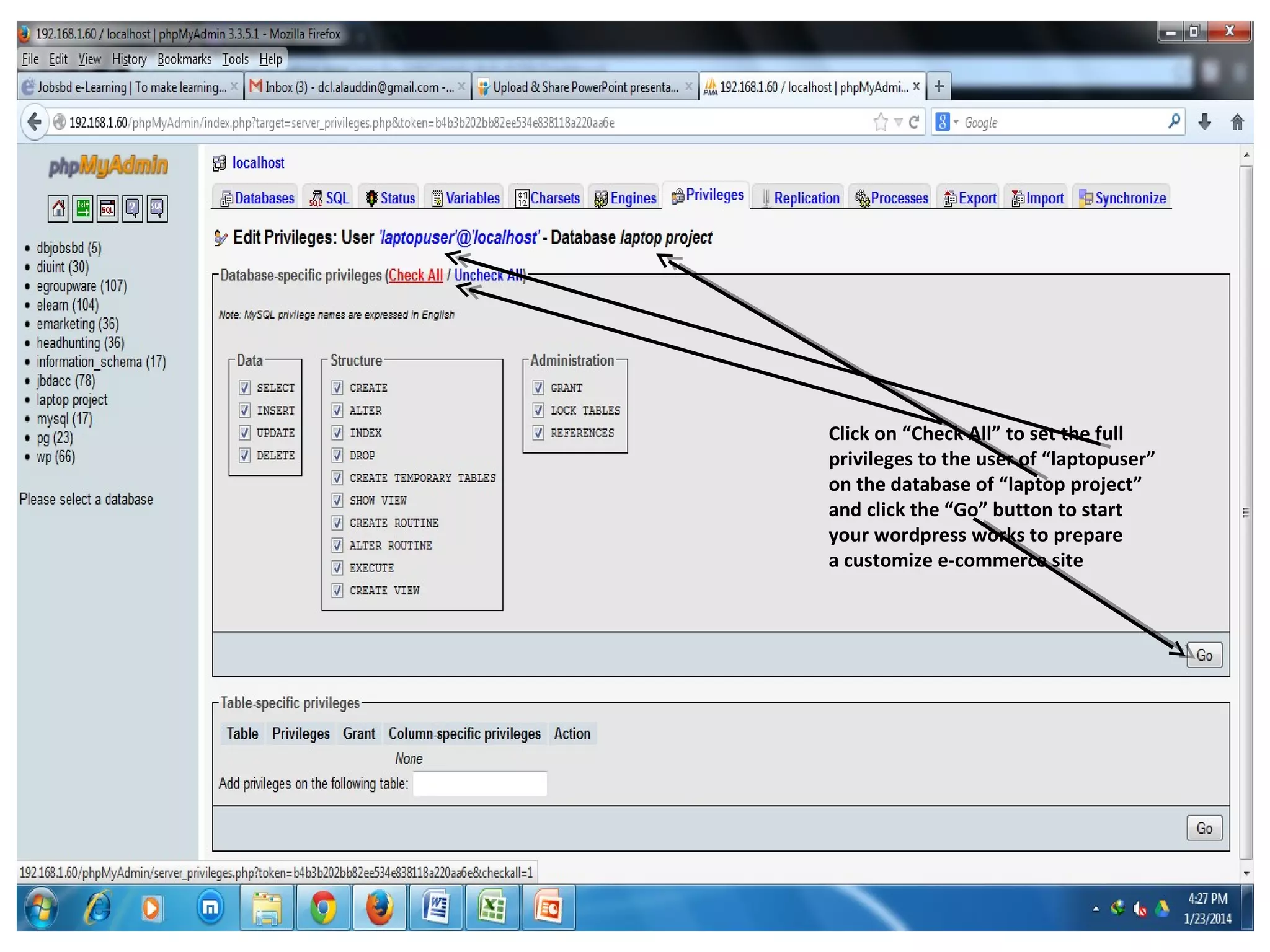Bookmark this page with star icon
This screenshot has width=1270, height=952.
880,122
